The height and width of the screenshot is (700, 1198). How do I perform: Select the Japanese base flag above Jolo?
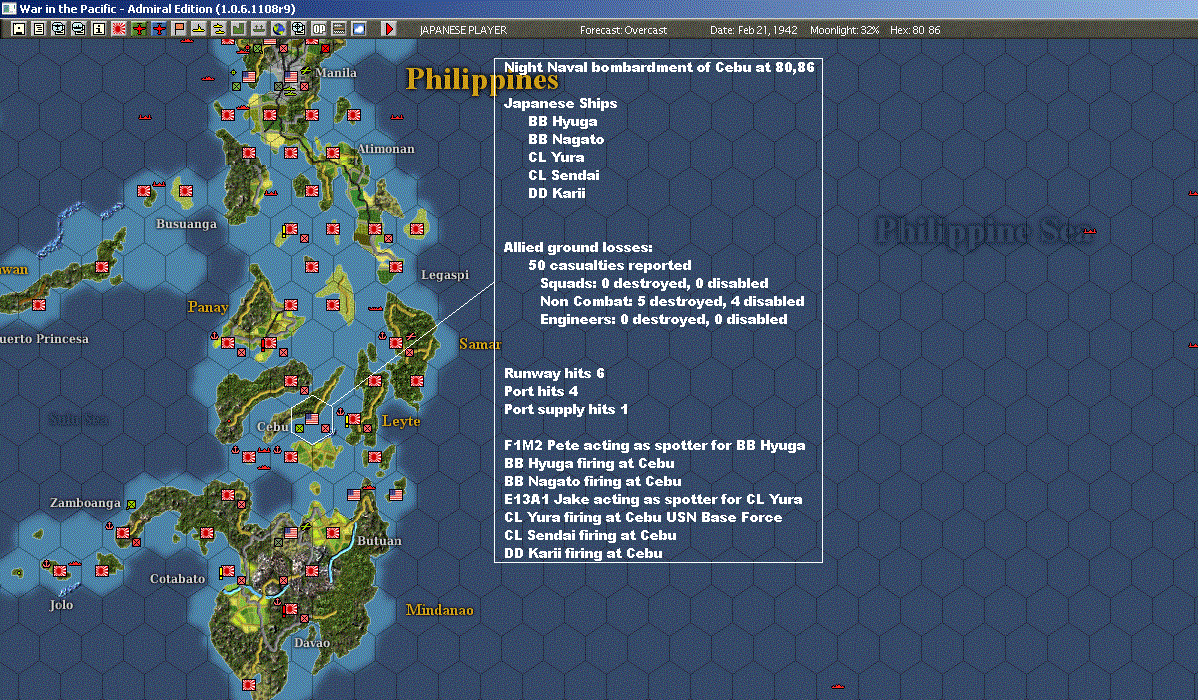pos(60,570)
